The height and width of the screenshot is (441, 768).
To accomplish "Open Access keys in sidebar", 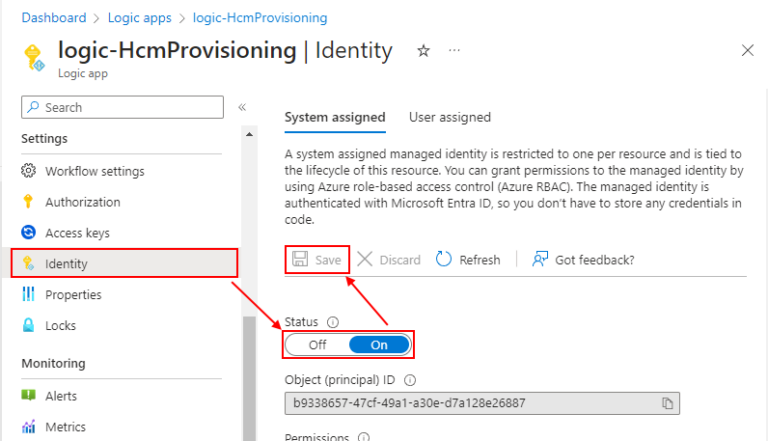I will pyautogui.click(x=77, y=233).
